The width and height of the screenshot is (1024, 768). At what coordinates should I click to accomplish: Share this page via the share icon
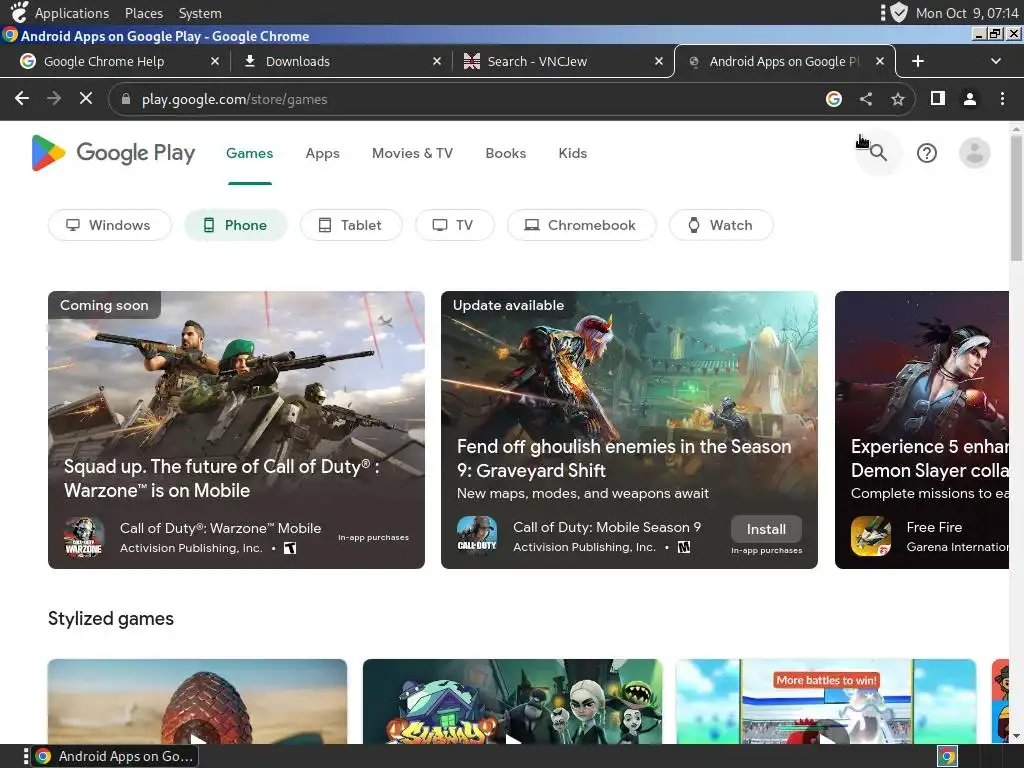click(866, 99)
